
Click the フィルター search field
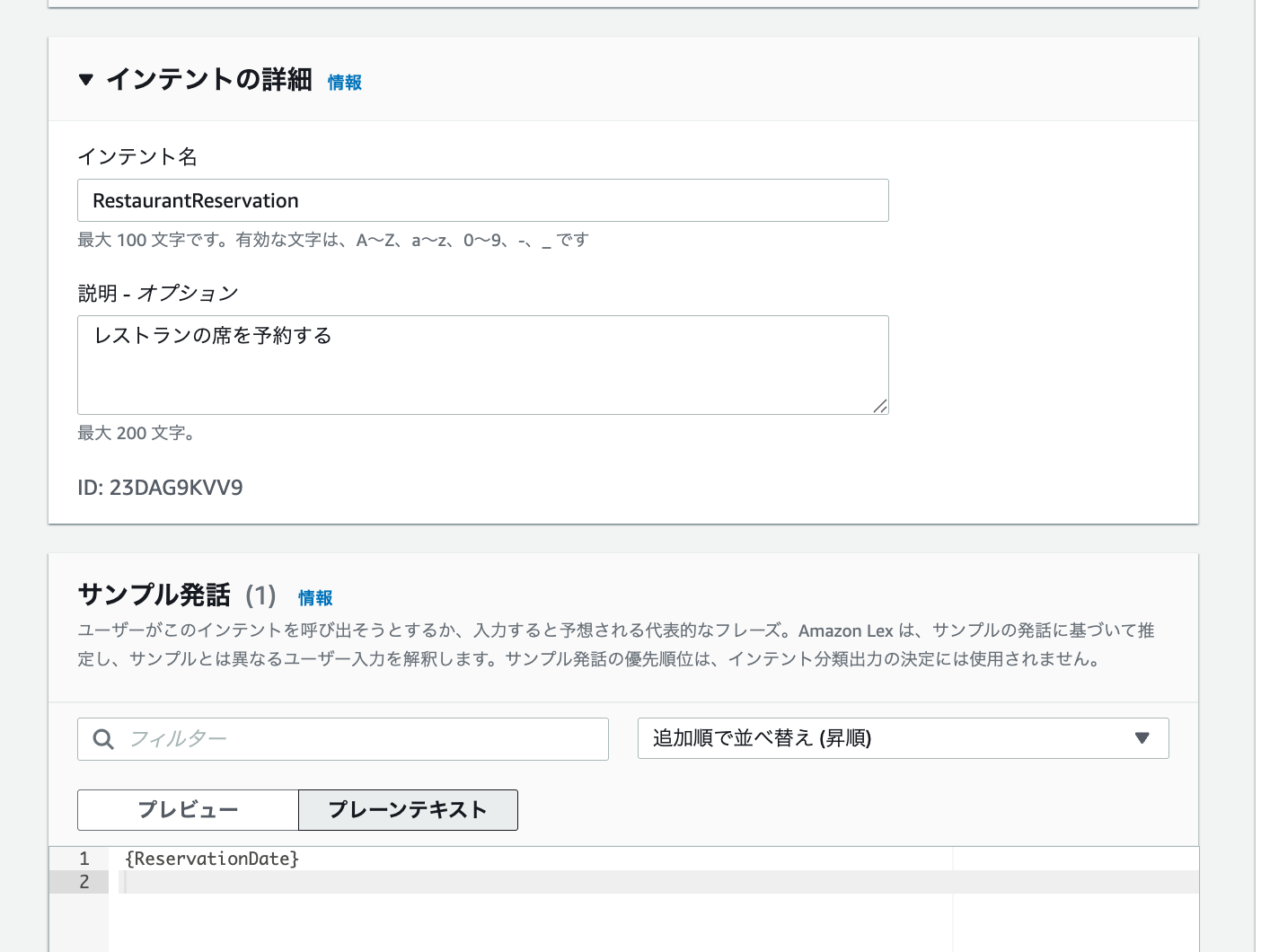(343, 739)
